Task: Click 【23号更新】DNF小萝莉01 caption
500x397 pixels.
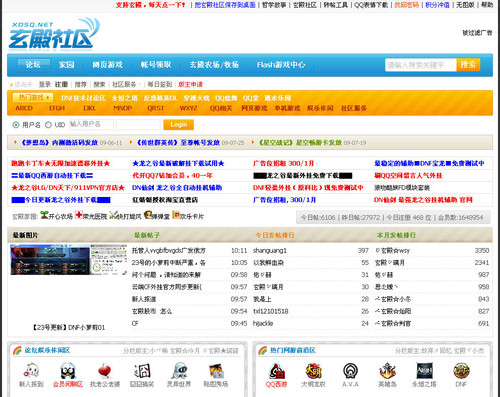Action: [69, 328]
